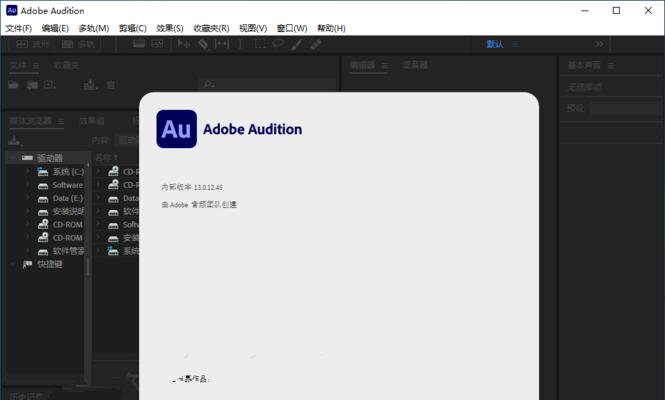The image size is (665, 400).
Task: Collapse the 快捷键 shortcuts node
Action: tap(14, 264)
